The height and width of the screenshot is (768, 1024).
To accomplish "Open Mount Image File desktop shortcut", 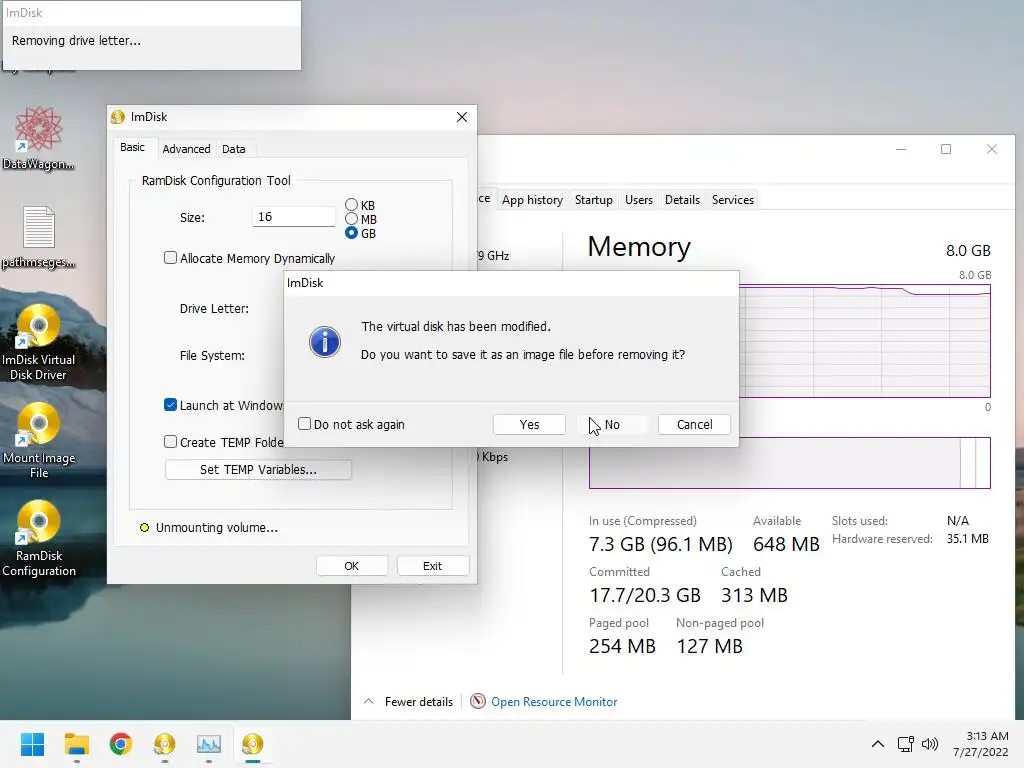I will pos(39,440).
